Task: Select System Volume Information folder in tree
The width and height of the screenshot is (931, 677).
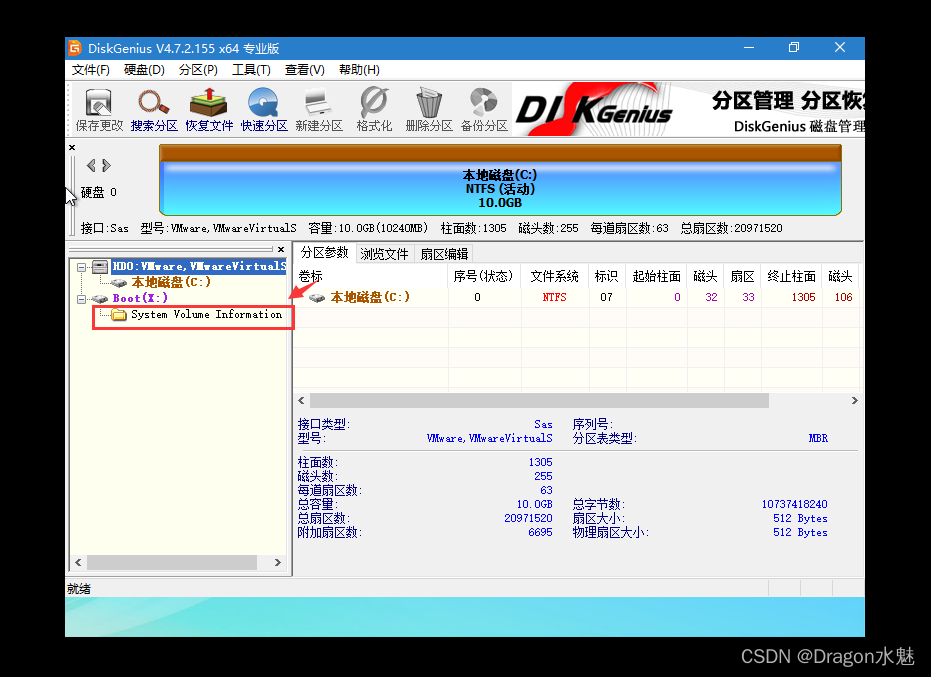Action: pyautogui.click(x=206, y=315)
